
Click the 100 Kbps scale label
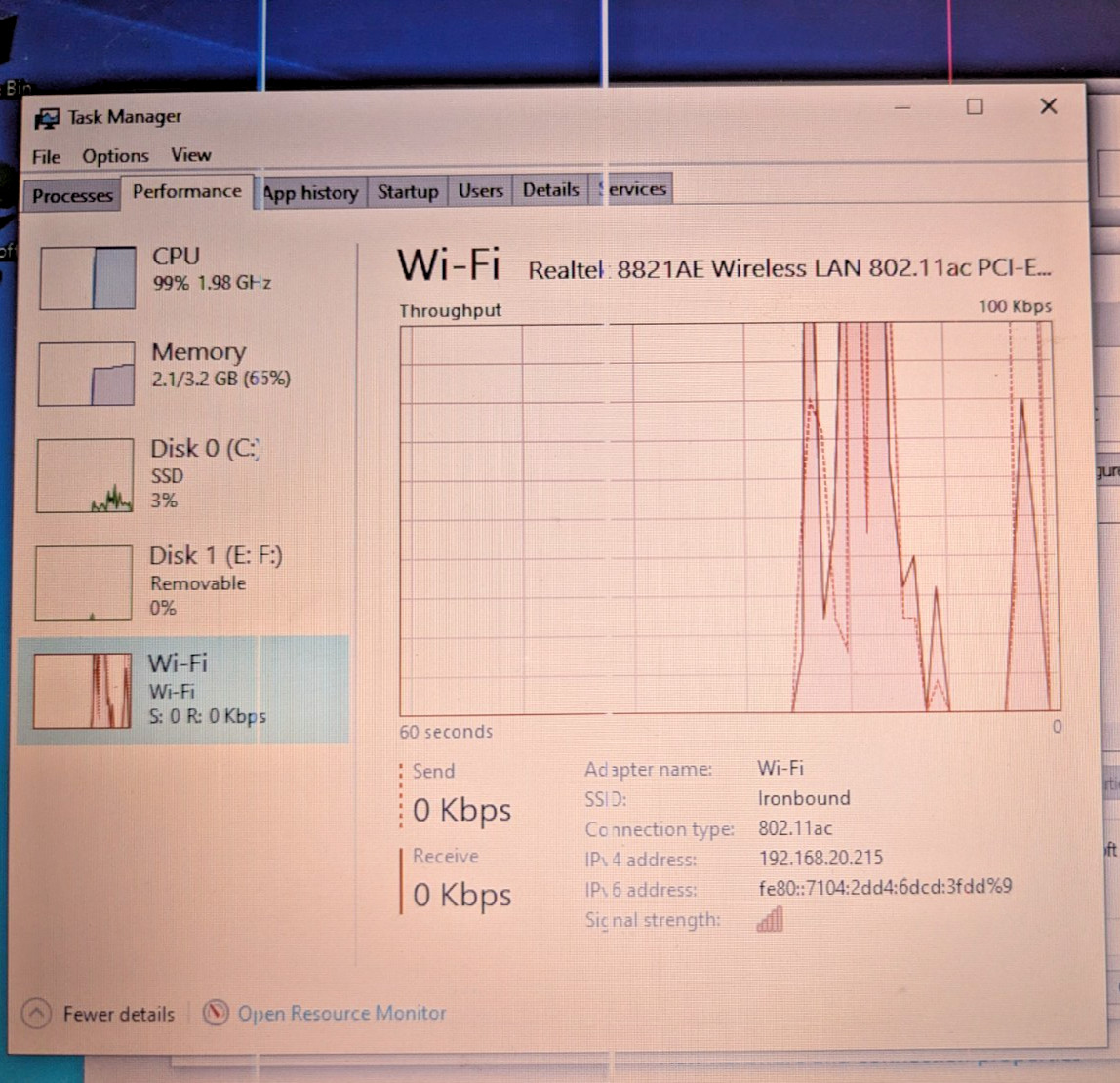(1015, 306)
